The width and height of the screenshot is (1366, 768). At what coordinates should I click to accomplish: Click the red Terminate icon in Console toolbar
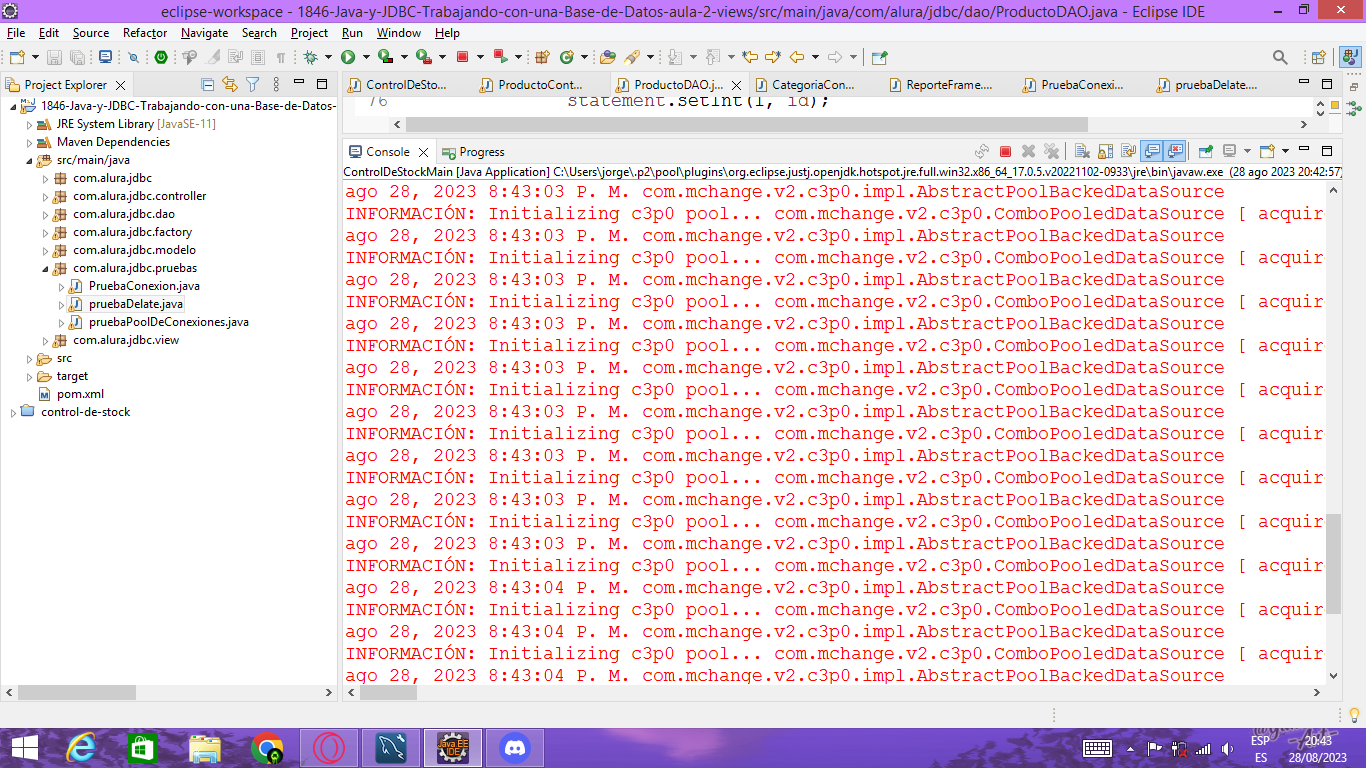click(x=1005, y=152)
